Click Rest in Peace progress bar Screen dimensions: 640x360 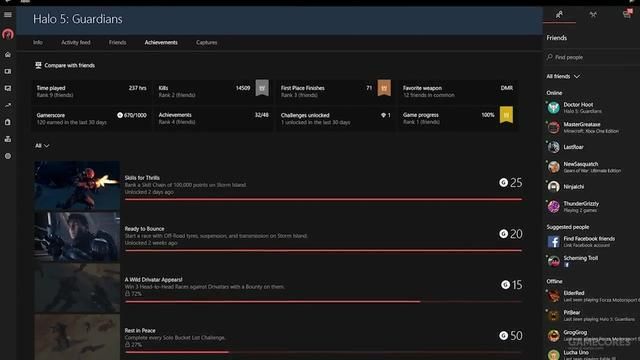coord(323,352)
